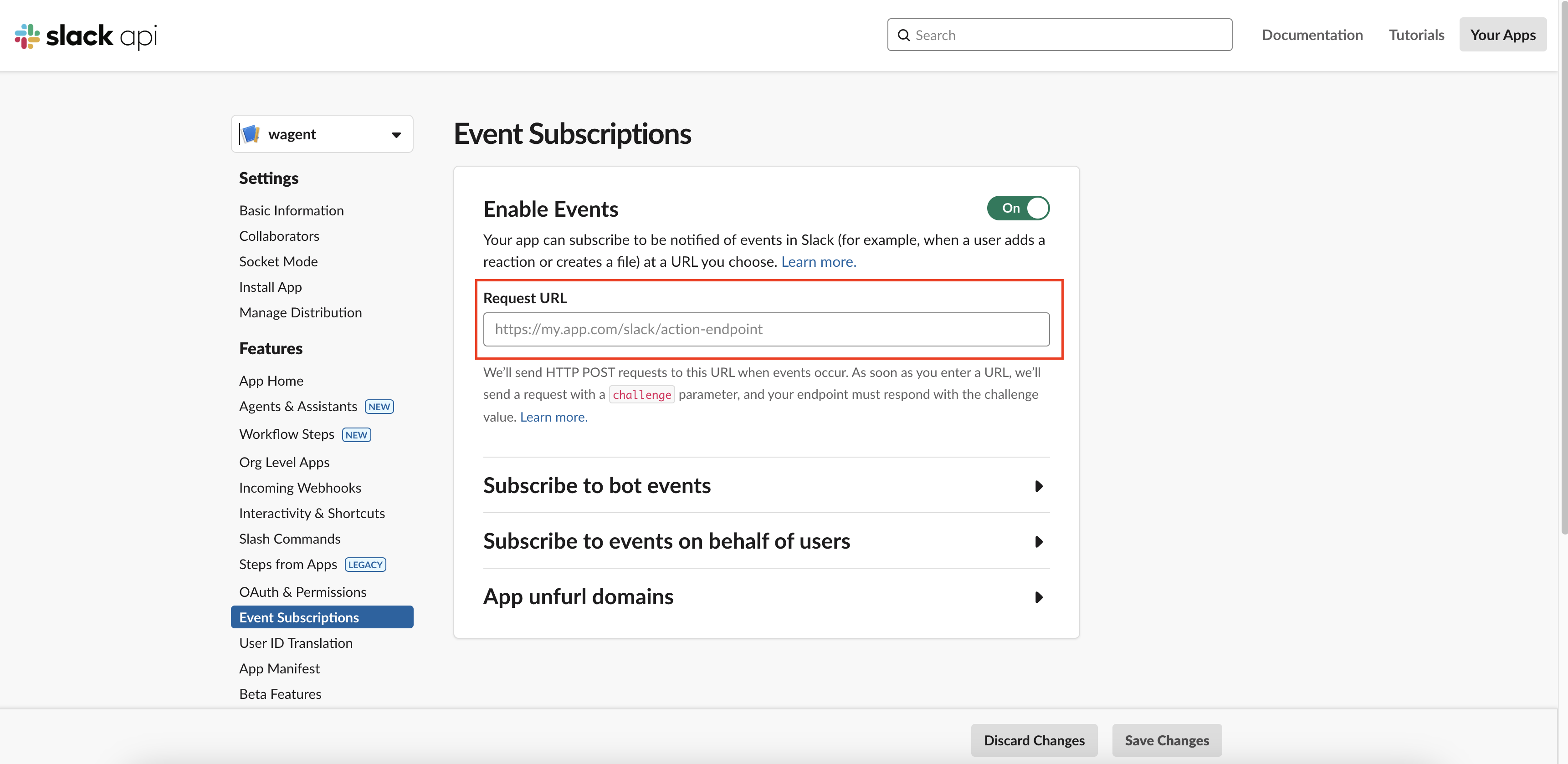Focus the Request URL input field
The image size is (1568, 764).
pos(766,329)
